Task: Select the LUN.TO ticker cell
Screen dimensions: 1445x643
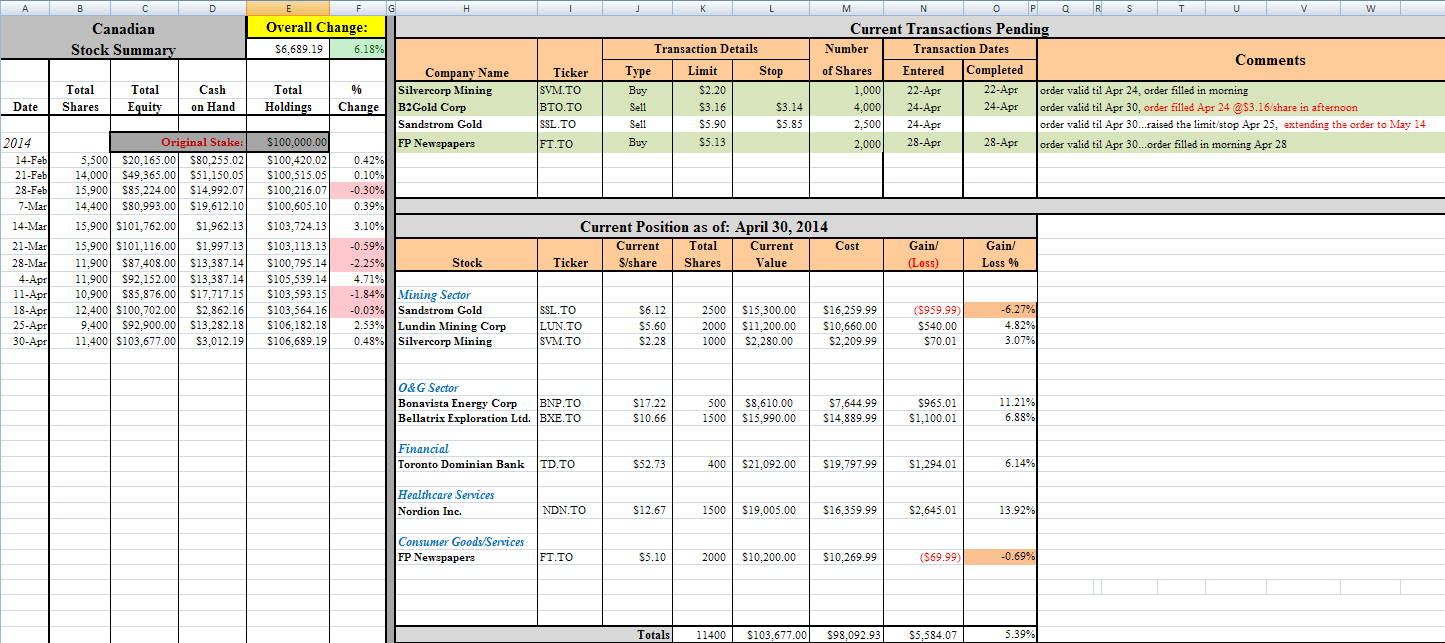Action: [x=570, y=326]
